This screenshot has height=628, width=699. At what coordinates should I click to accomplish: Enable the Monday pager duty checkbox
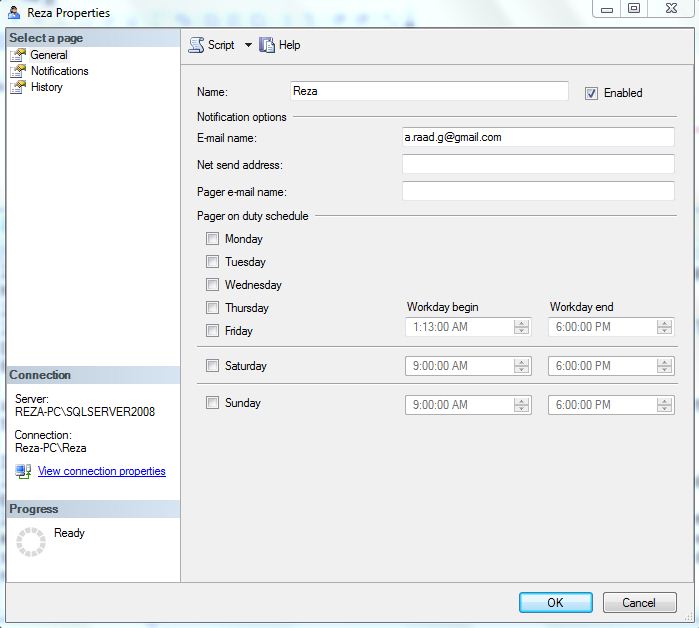pyautogui.click(x=212, y=239)
